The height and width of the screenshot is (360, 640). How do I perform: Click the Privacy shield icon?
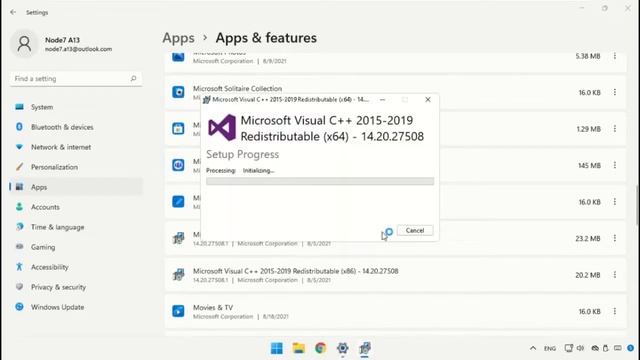click(x=19, y=287)
